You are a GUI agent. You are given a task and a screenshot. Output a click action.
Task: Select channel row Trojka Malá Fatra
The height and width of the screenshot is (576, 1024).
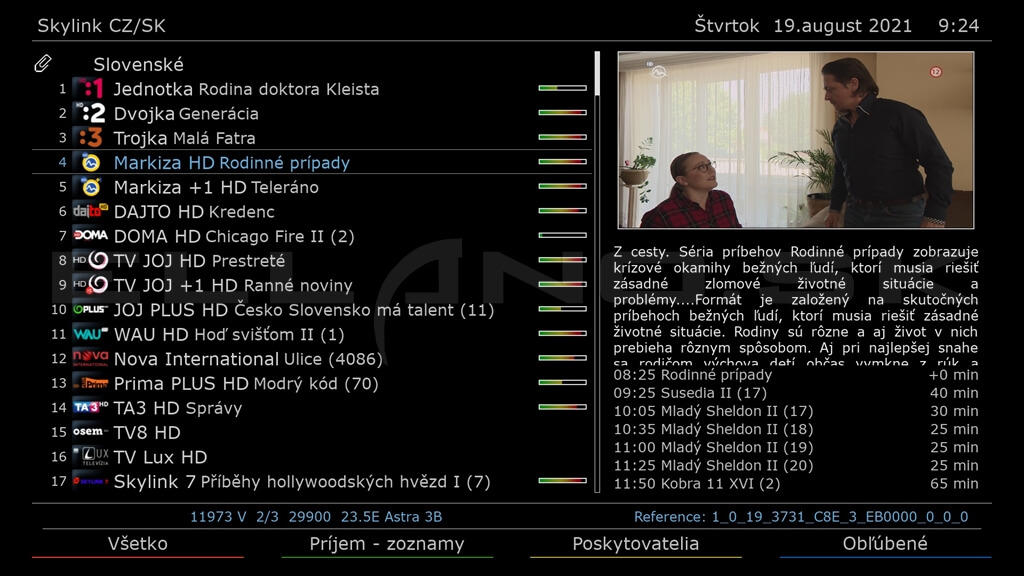312,138
